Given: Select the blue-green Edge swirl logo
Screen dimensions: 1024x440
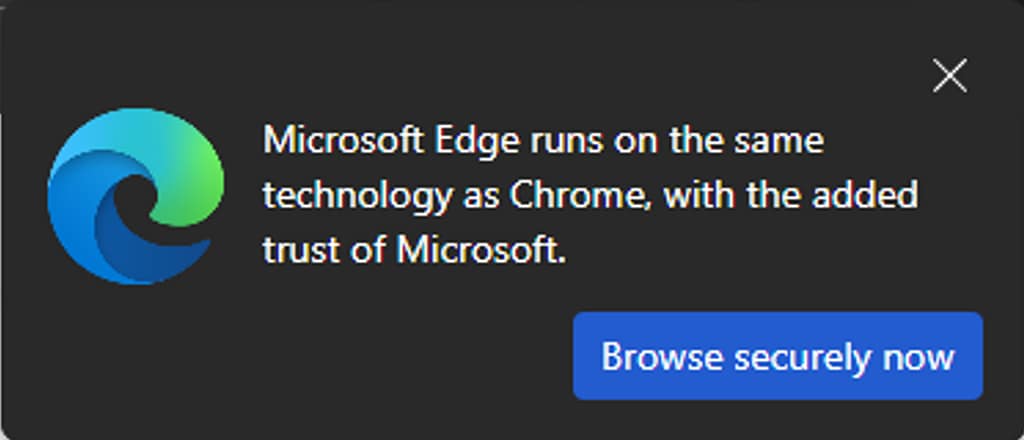Looking at the screenshot, I should coord(135,197).
